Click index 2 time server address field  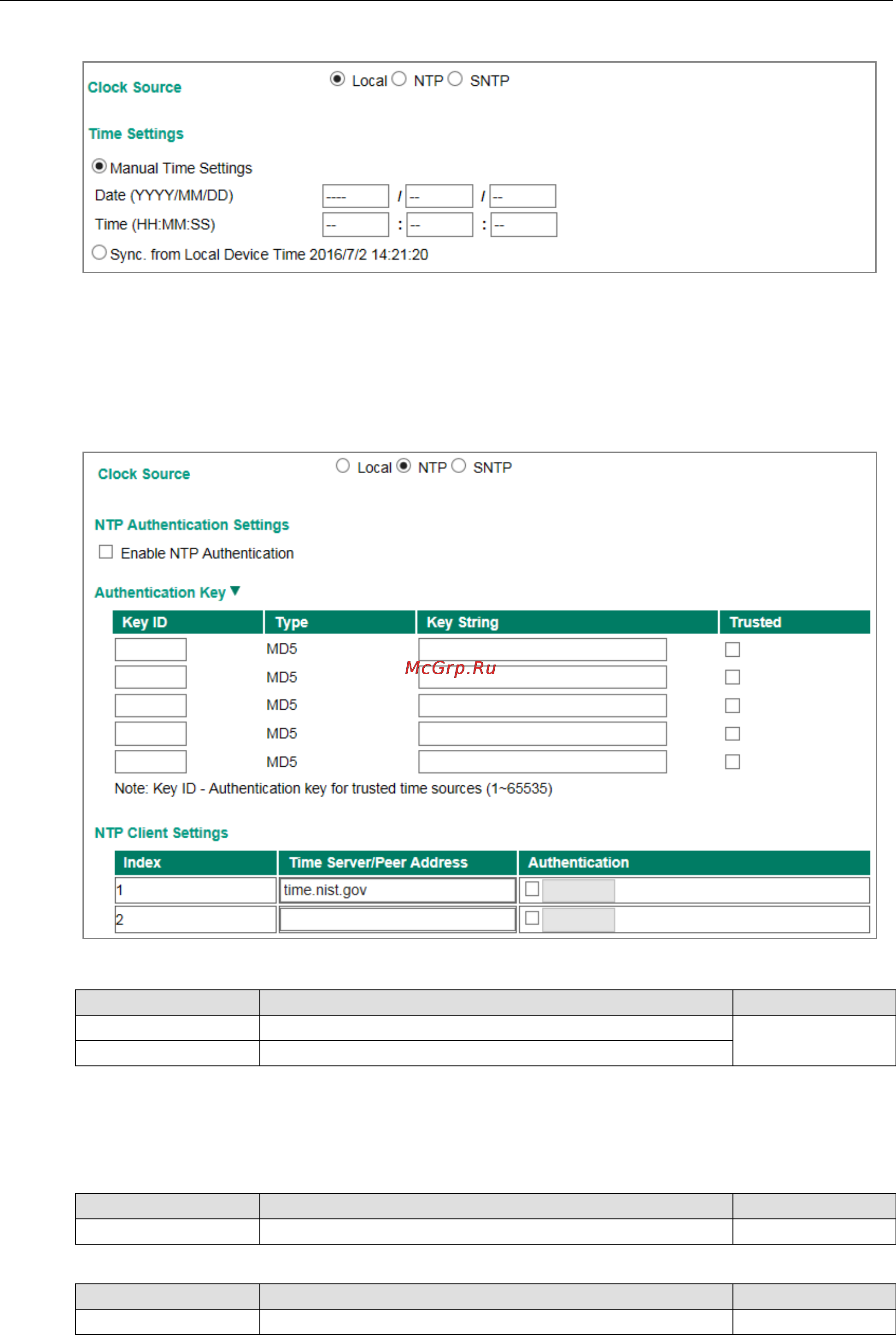[398, 919]
